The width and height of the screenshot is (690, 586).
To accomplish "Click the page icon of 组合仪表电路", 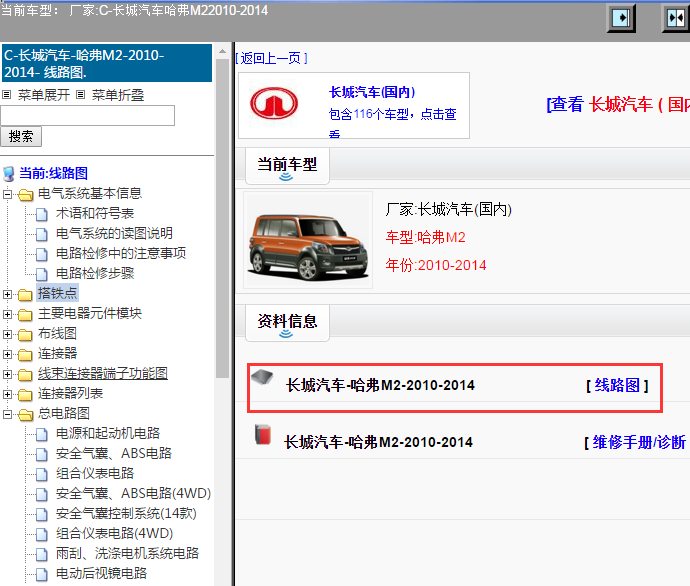I will 42,474.
